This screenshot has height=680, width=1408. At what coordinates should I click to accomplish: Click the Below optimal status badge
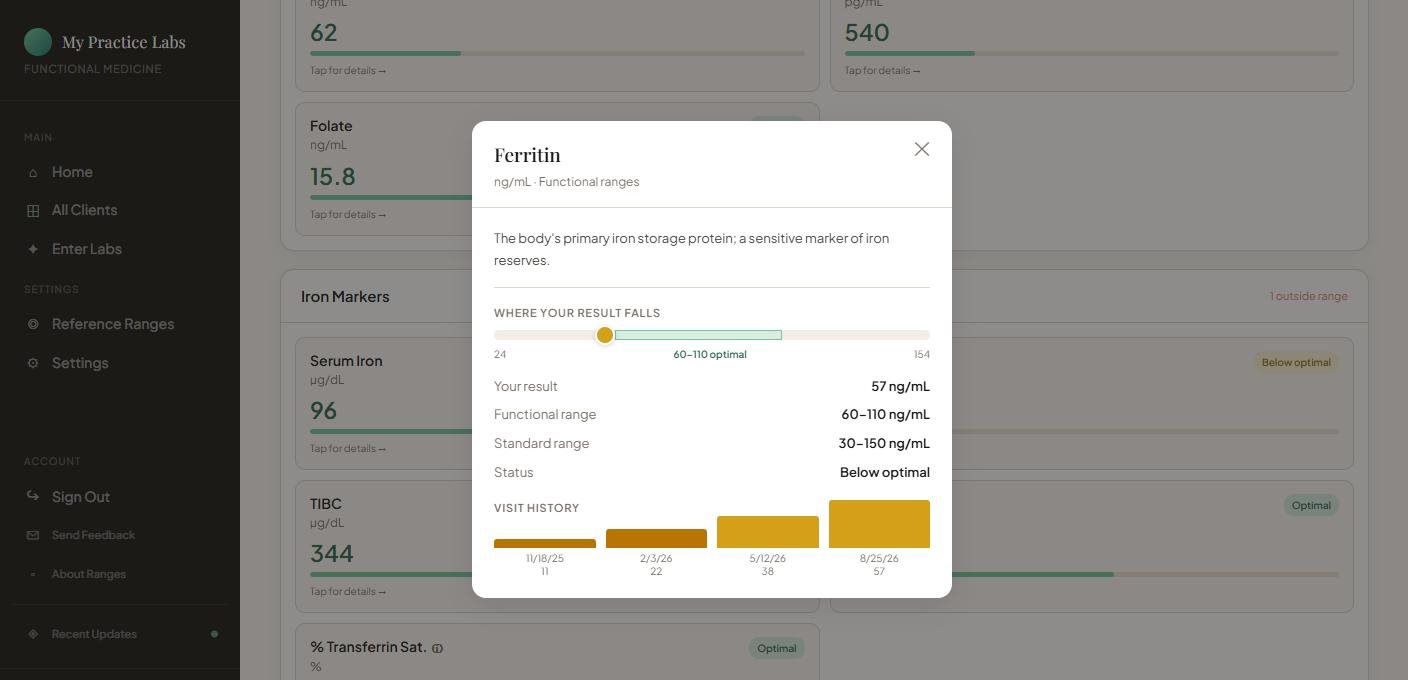tap(1296, 362)
